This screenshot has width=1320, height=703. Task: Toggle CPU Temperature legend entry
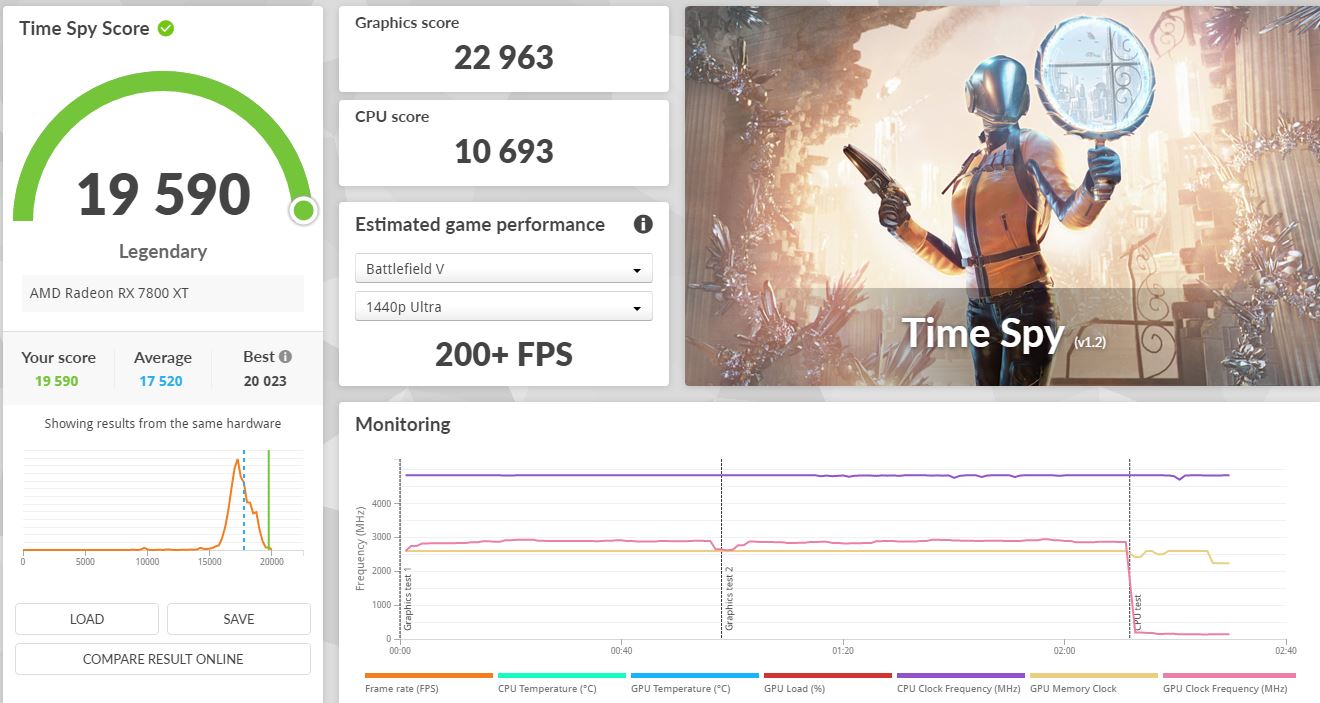pos(561,683)
